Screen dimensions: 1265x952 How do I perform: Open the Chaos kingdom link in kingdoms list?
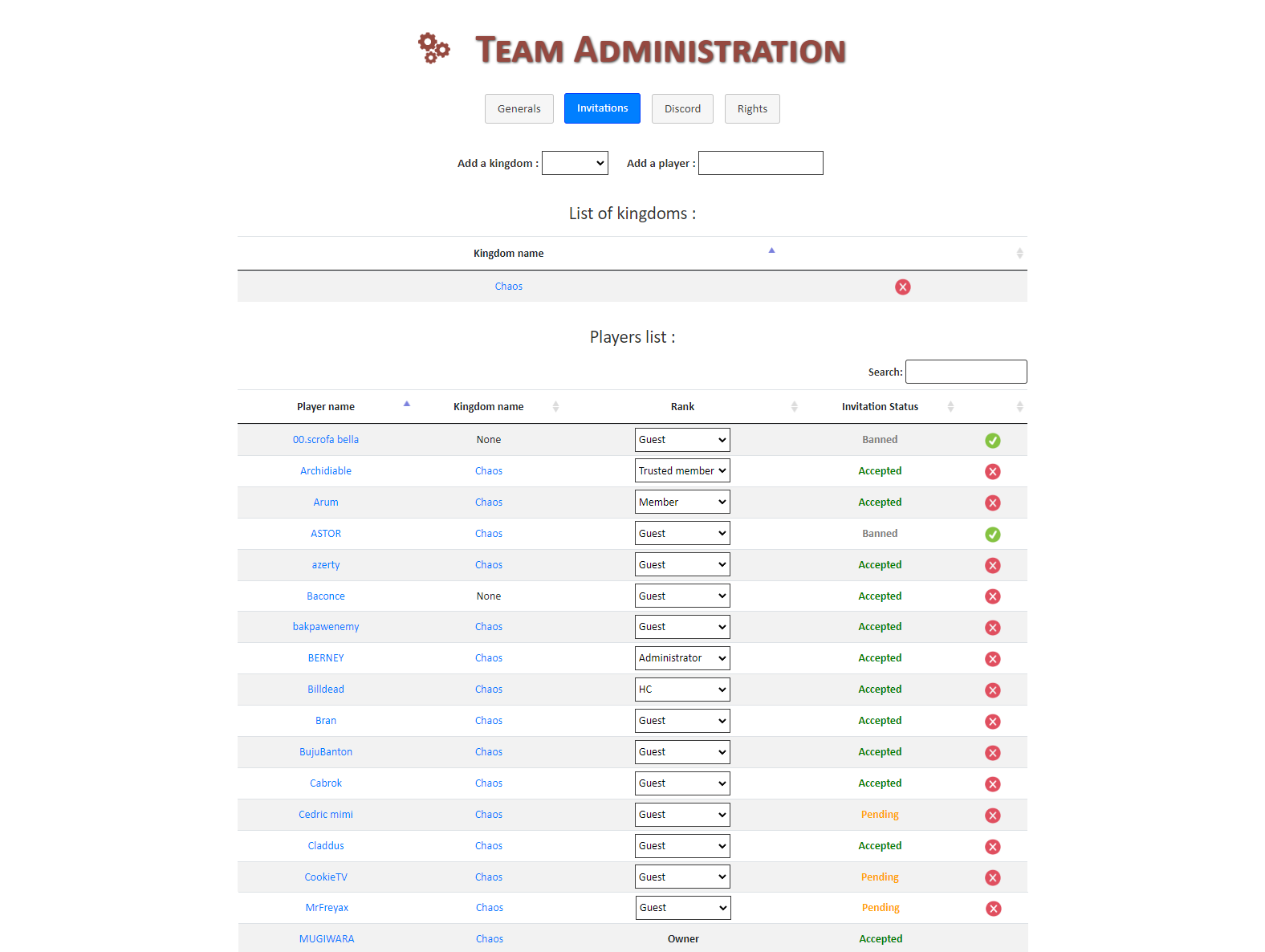509,287
